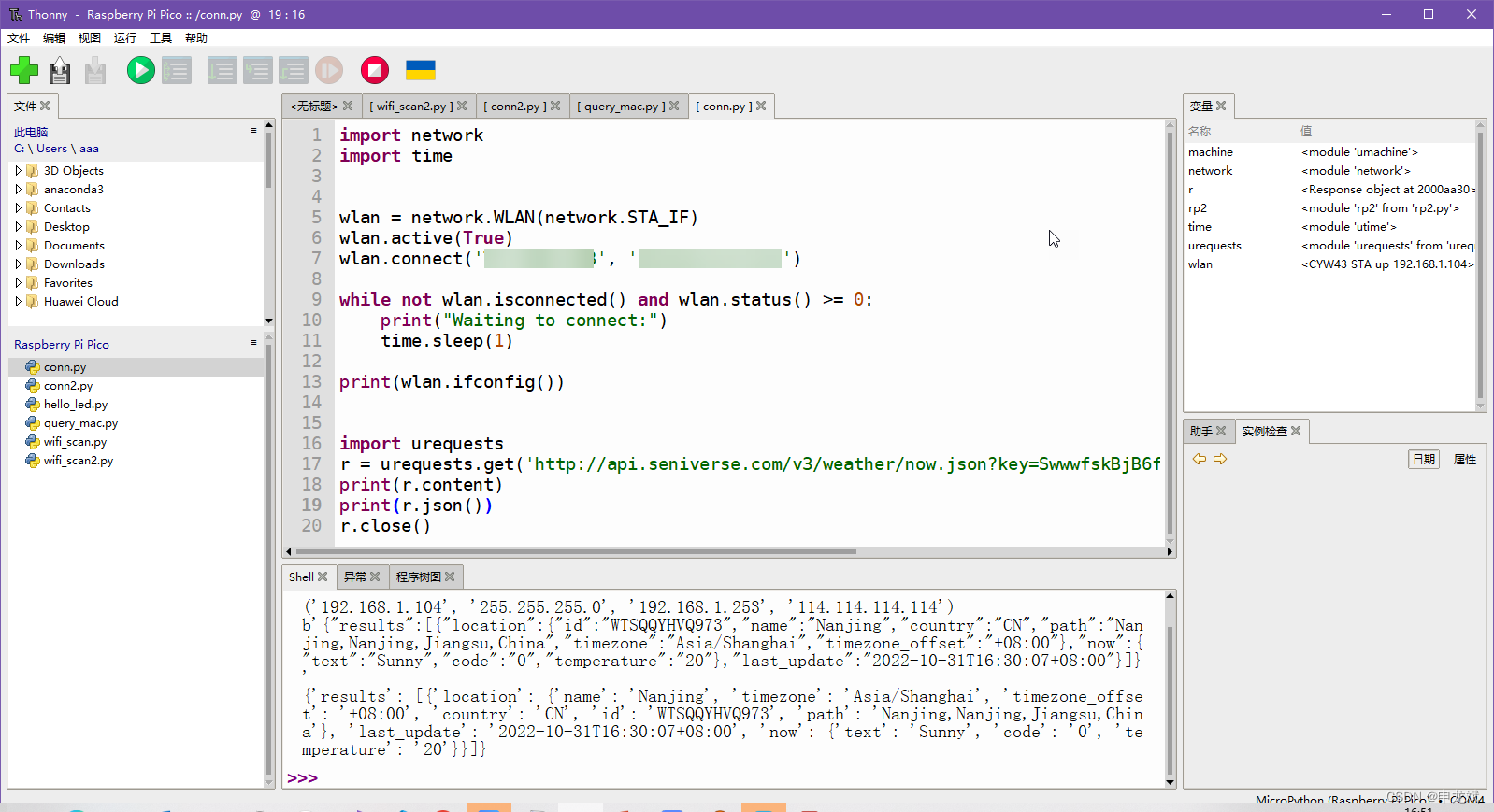Close the 助手 assistant tab
Image resolution: width=1494 pixels, height=812 pixels.
(1221, 431)
